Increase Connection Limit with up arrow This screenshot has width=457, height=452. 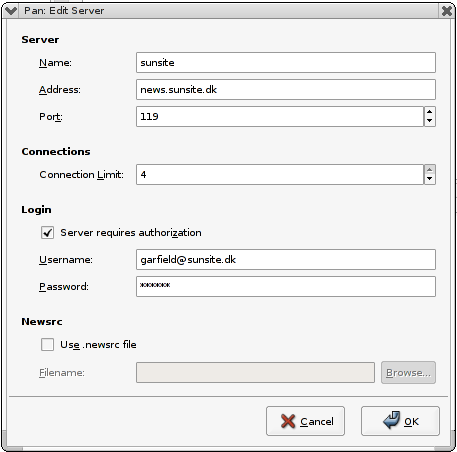[x=430, y=170]
